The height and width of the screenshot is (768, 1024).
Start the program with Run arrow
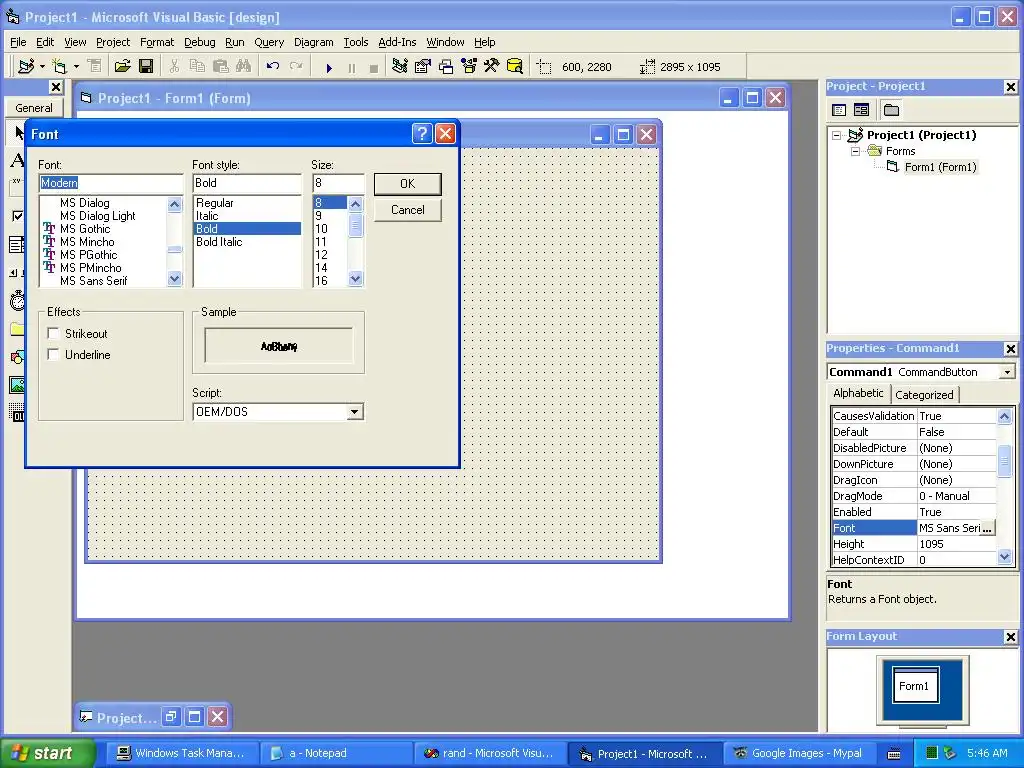329,67
